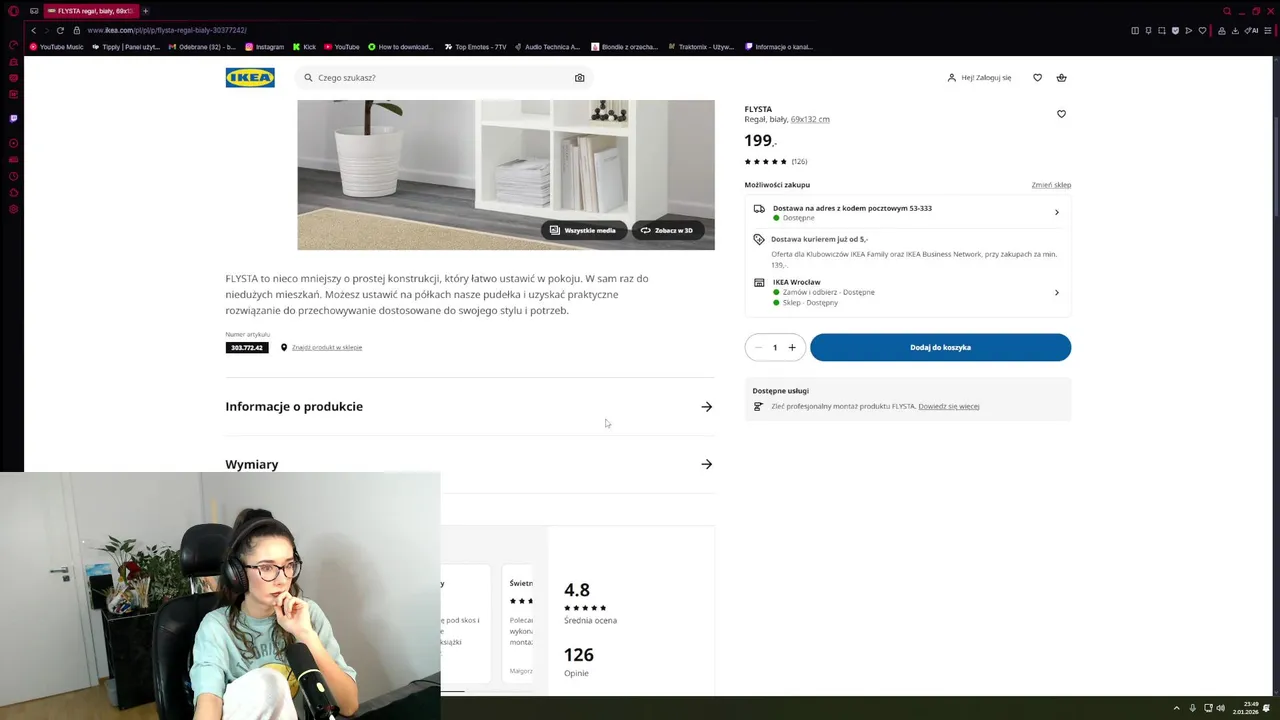Reload the page
This screenshot has width=1280, height=720.
pos(60,30)
